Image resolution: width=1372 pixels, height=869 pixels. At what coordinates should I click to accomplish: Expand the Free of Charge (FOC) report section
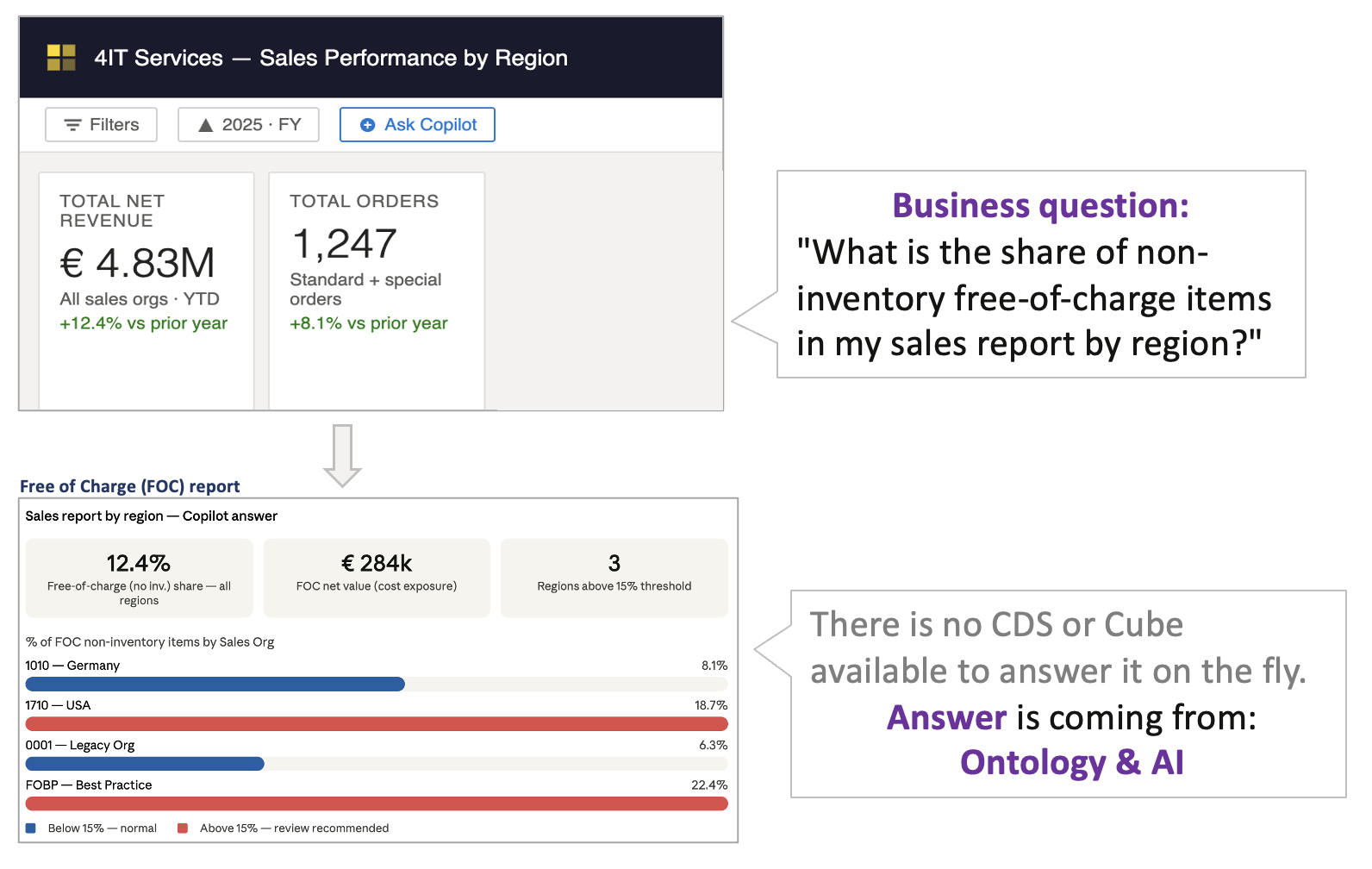(x=130, y=485)
